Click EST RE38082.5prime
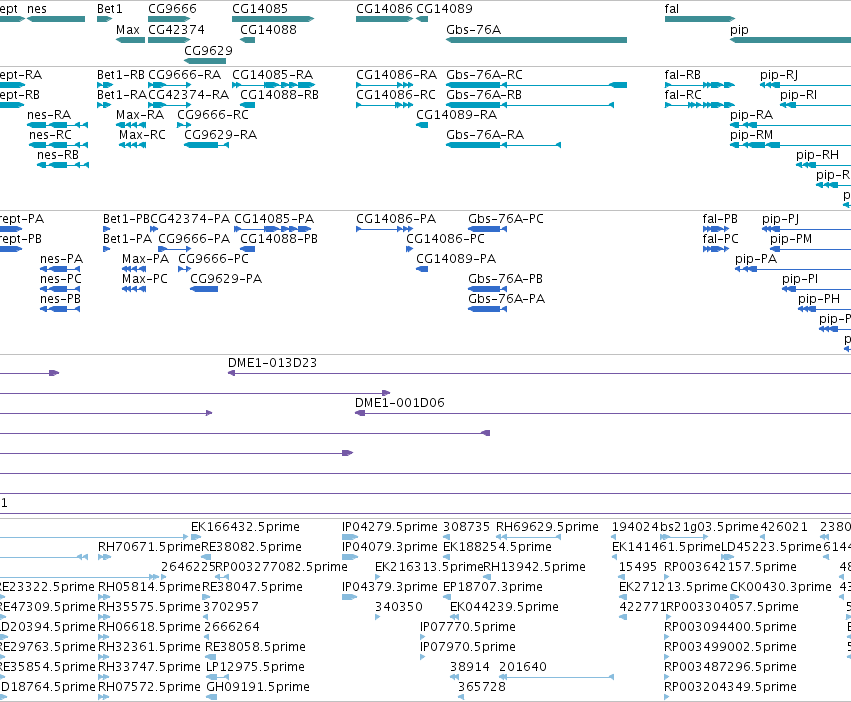 click(251, 547)
